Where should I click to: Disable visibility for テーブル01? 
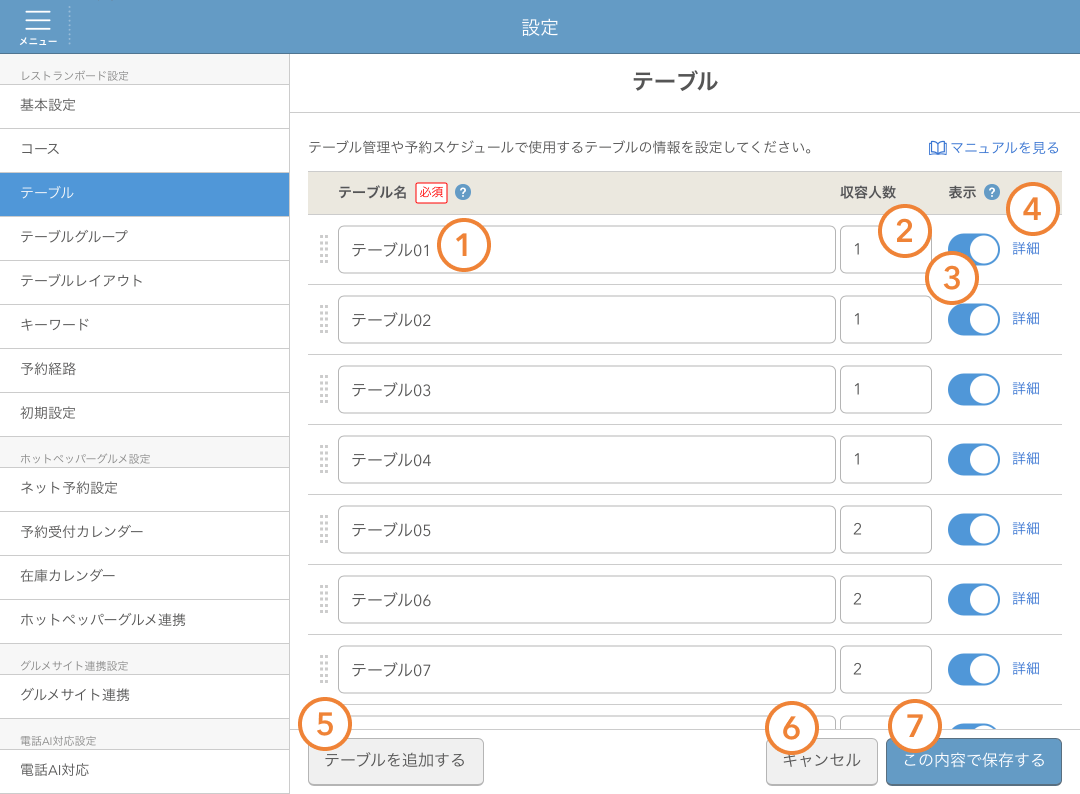coord(972,249)
